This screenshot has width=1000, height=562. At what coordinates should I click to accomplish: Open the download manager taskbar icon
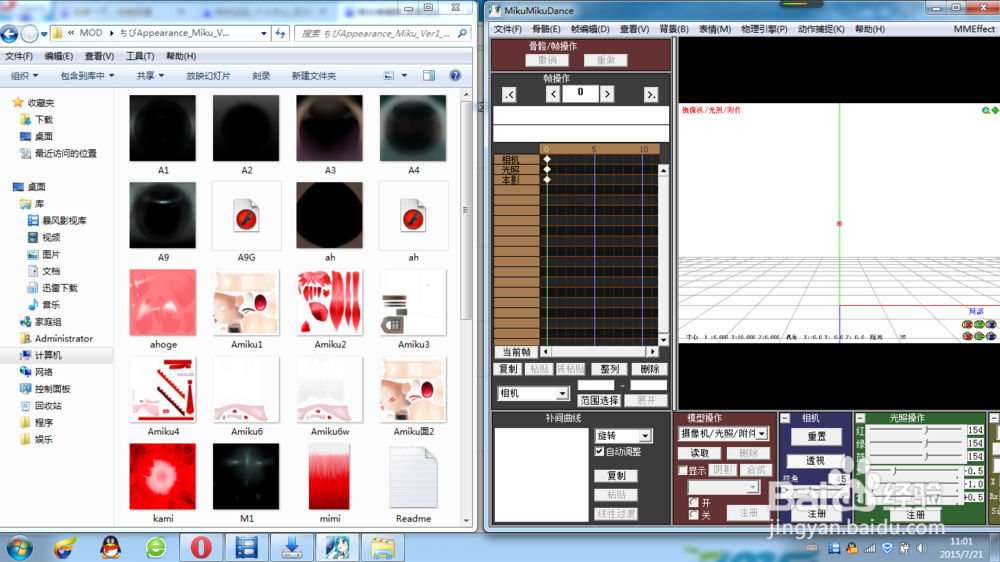[x=292, y=547]
